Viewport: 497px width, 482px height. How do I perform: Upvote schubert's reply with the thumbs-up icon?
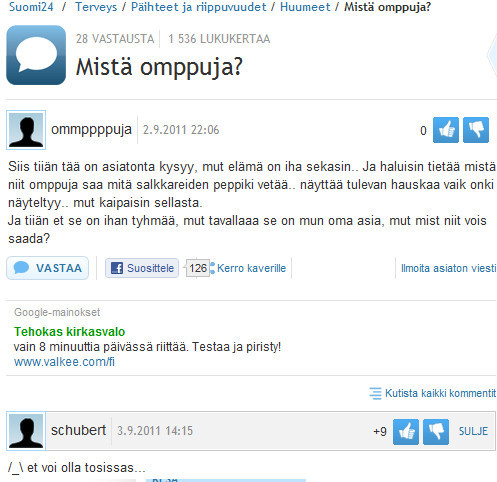click(406, 432)
